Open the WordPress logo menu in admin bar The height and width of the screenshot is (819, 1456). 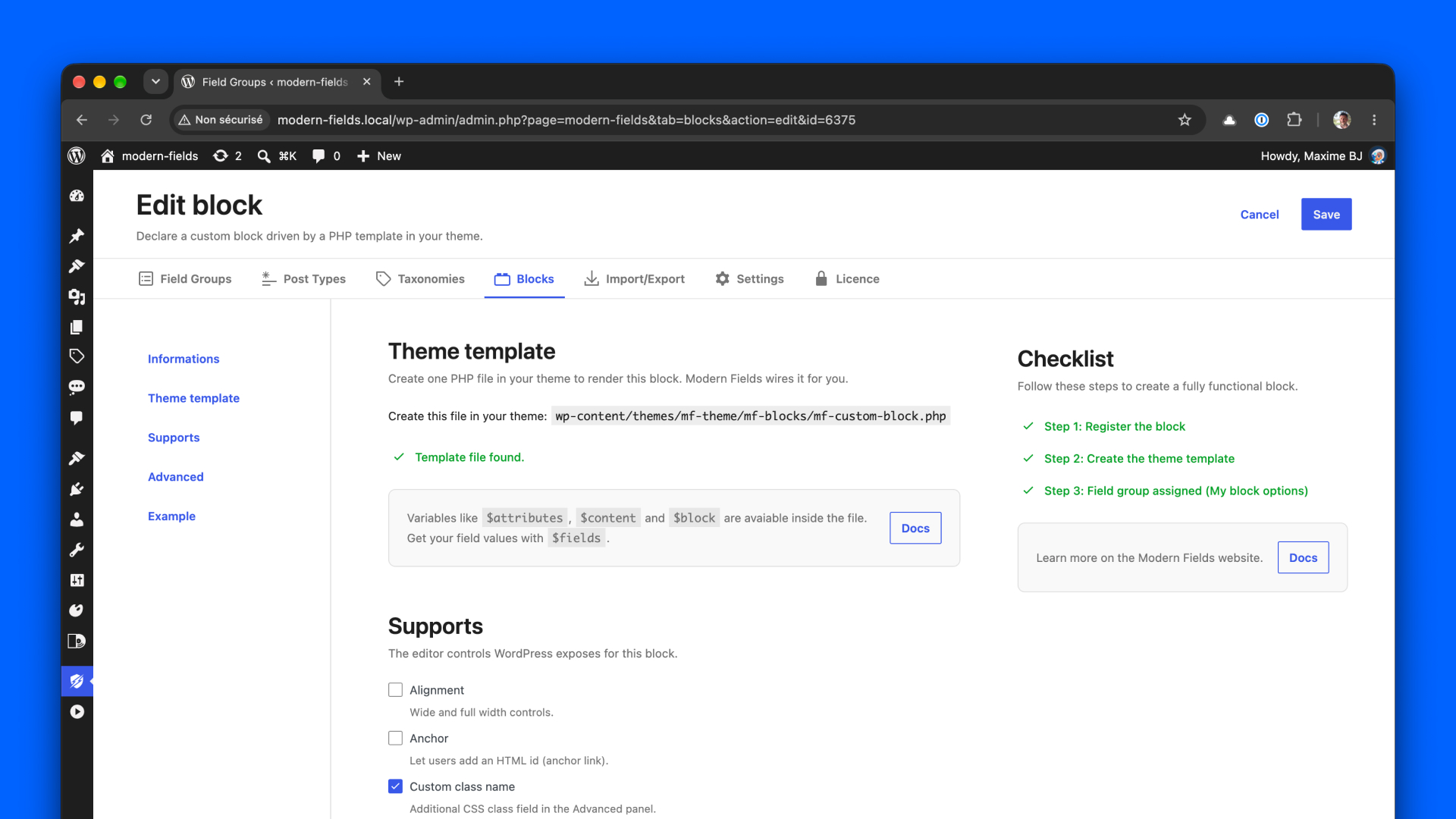(77, 155)
